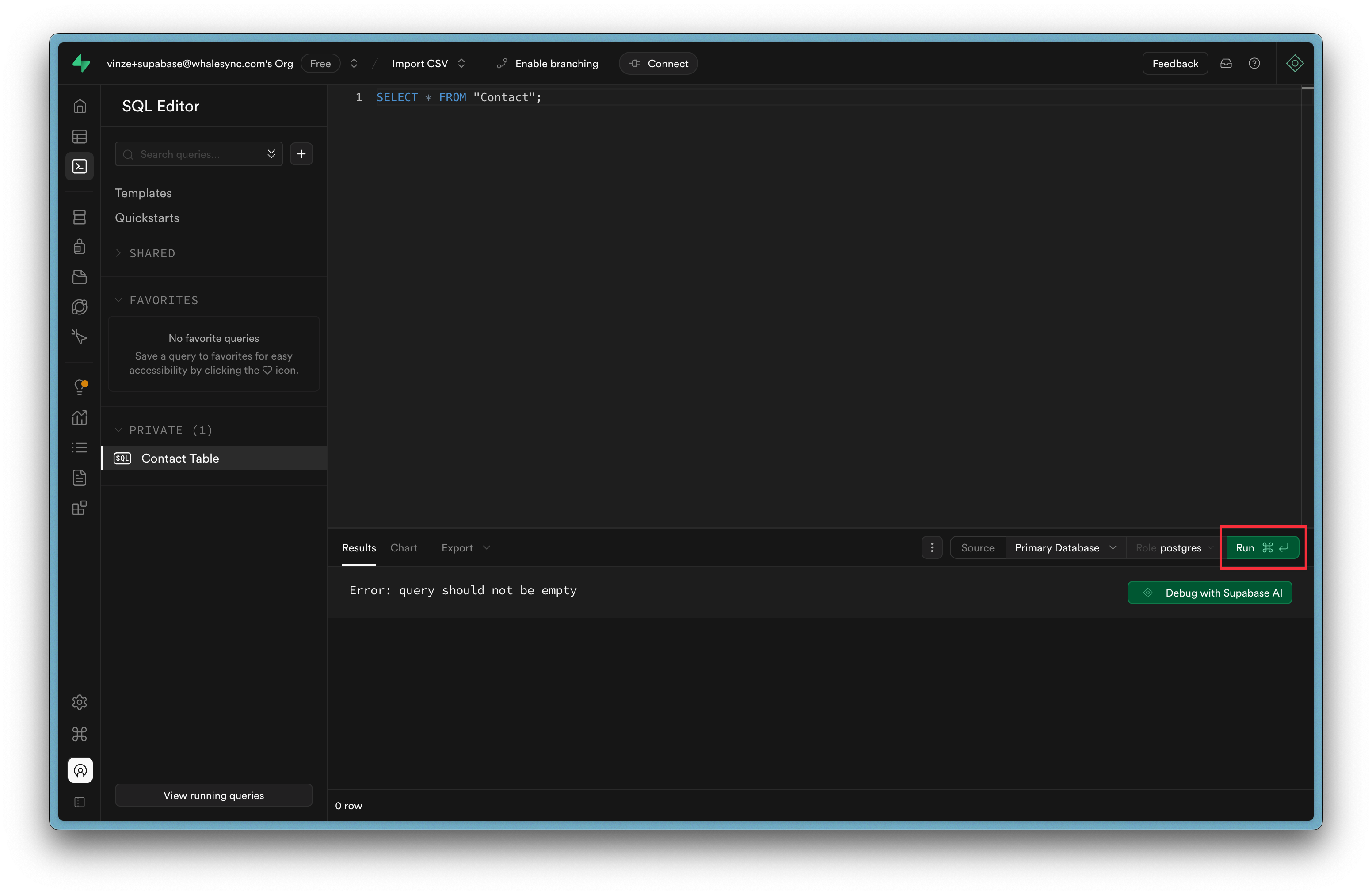Click the Source label

pos(978,548)
